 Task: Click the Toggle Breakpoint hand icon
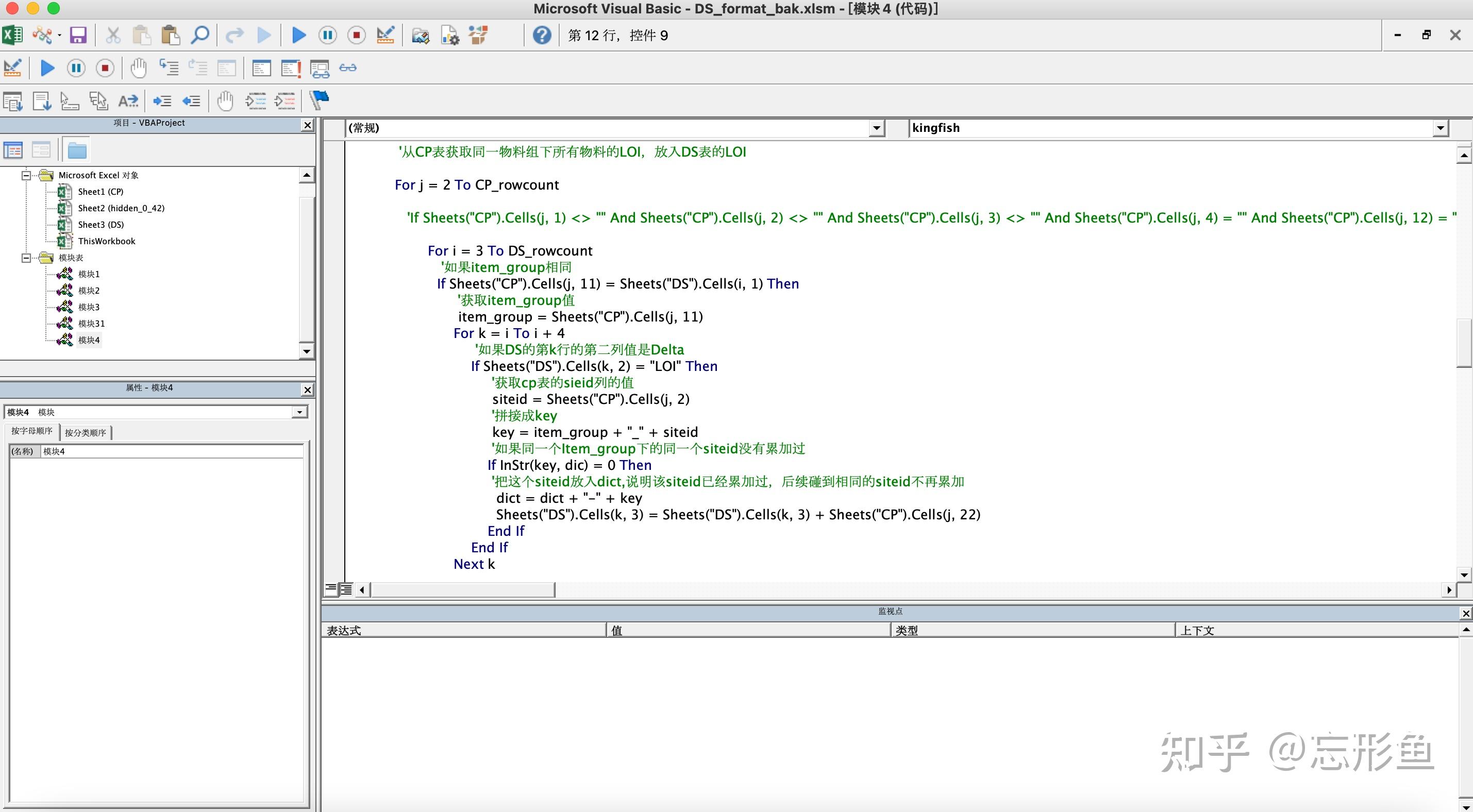[x=138, y=68]
